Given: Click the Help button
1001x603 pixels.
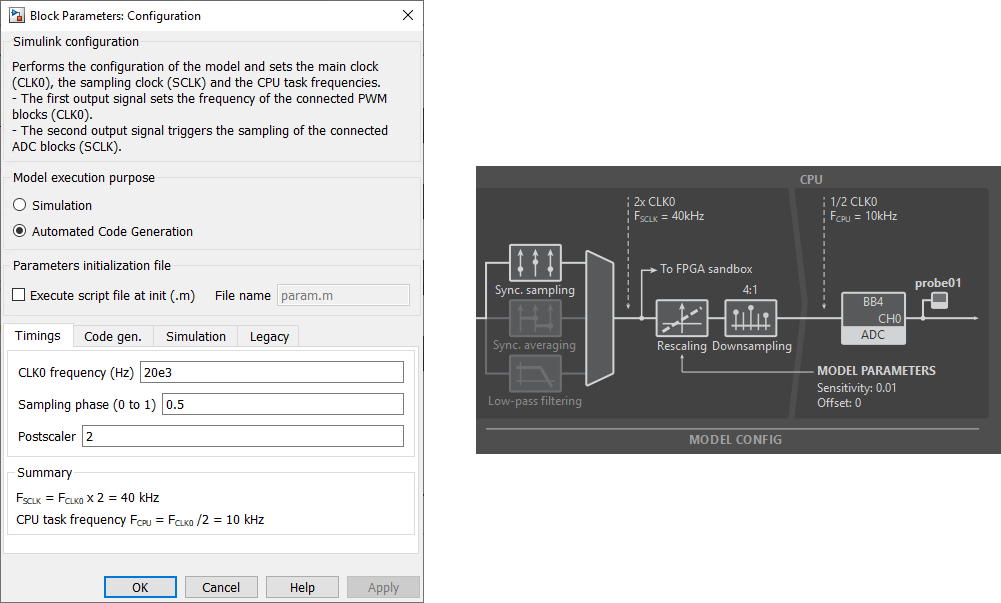Looking at the screenshot, I should (302, 587).
